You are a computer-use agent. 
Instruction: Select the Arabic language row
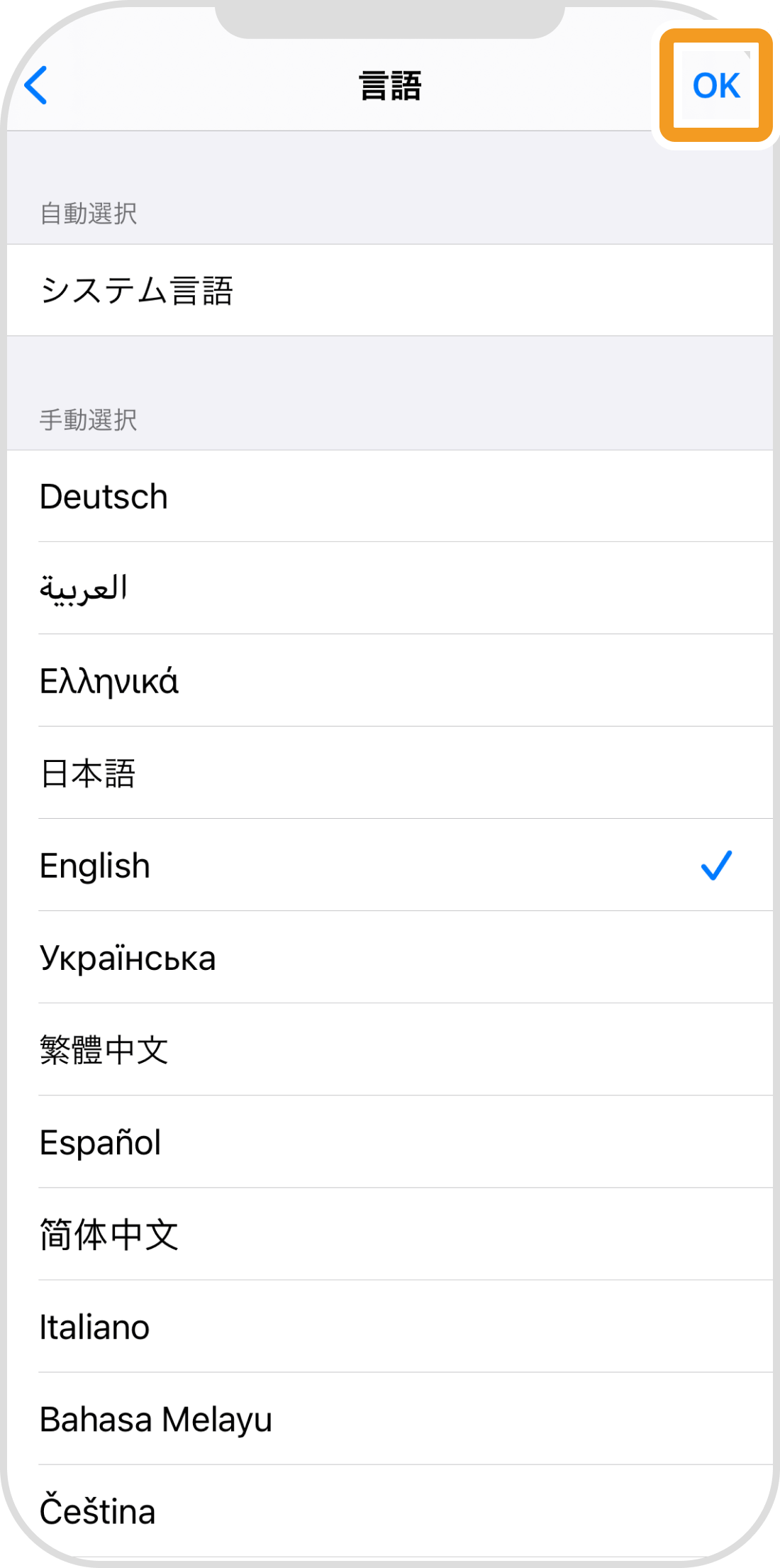84,589
